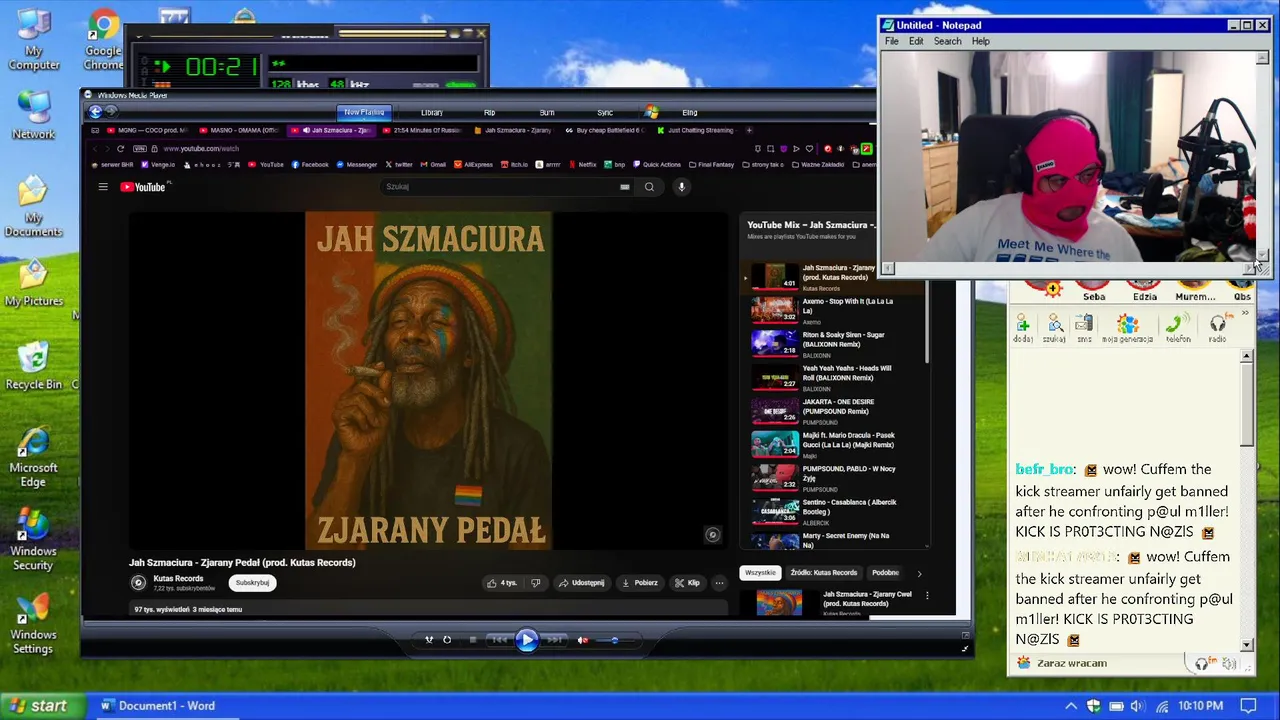Screen dimensions: 1280x720
Task: Click Pobierz download button
Action: 640,583
